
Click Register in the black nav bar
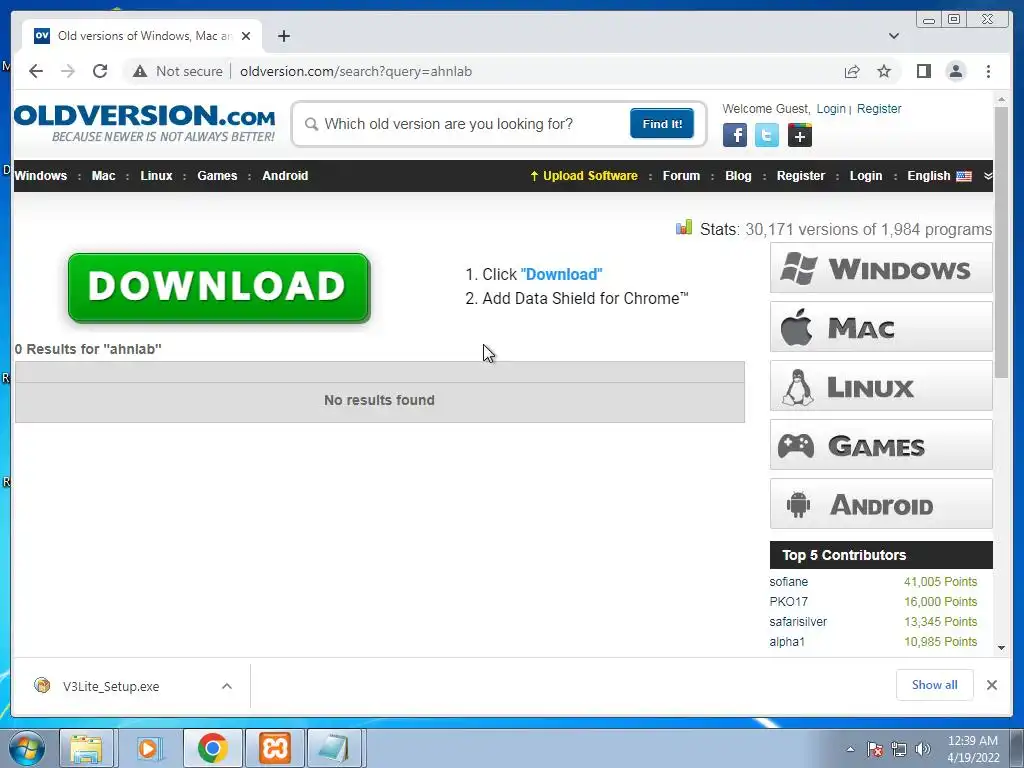pos(801,176)
